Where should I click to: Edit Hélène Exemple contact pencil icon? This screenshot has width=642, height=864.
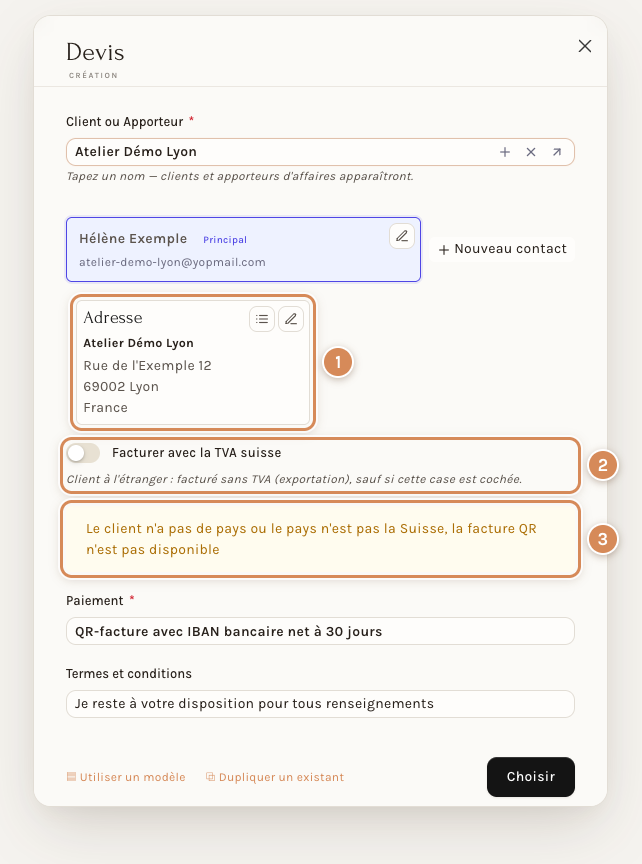(402, 236)
